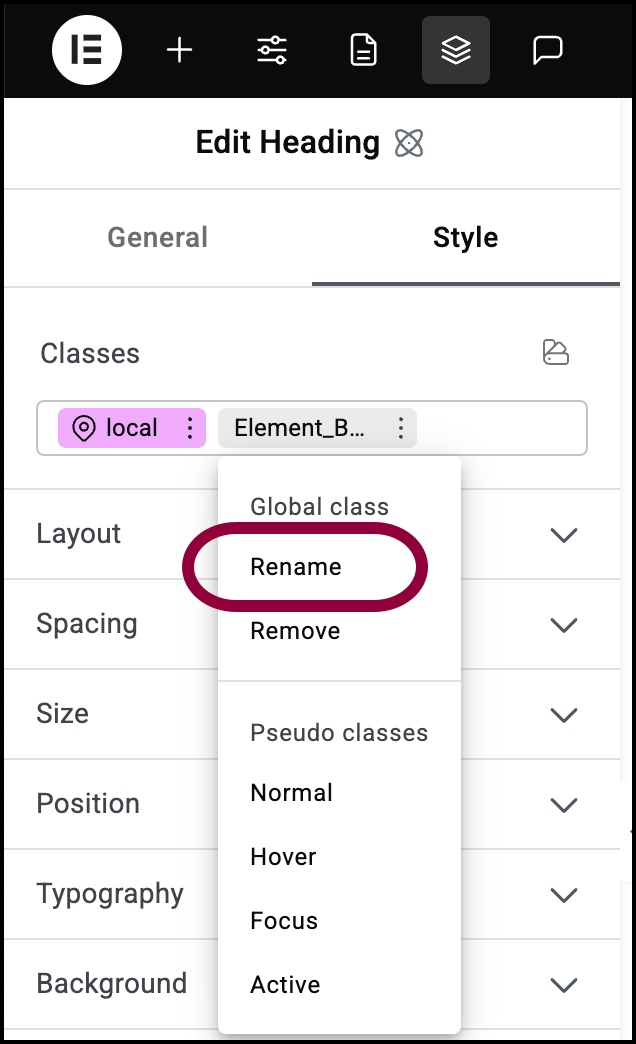Open the Class Manager icon beside Classes
Screen dimensions: 636x1044
555,352
